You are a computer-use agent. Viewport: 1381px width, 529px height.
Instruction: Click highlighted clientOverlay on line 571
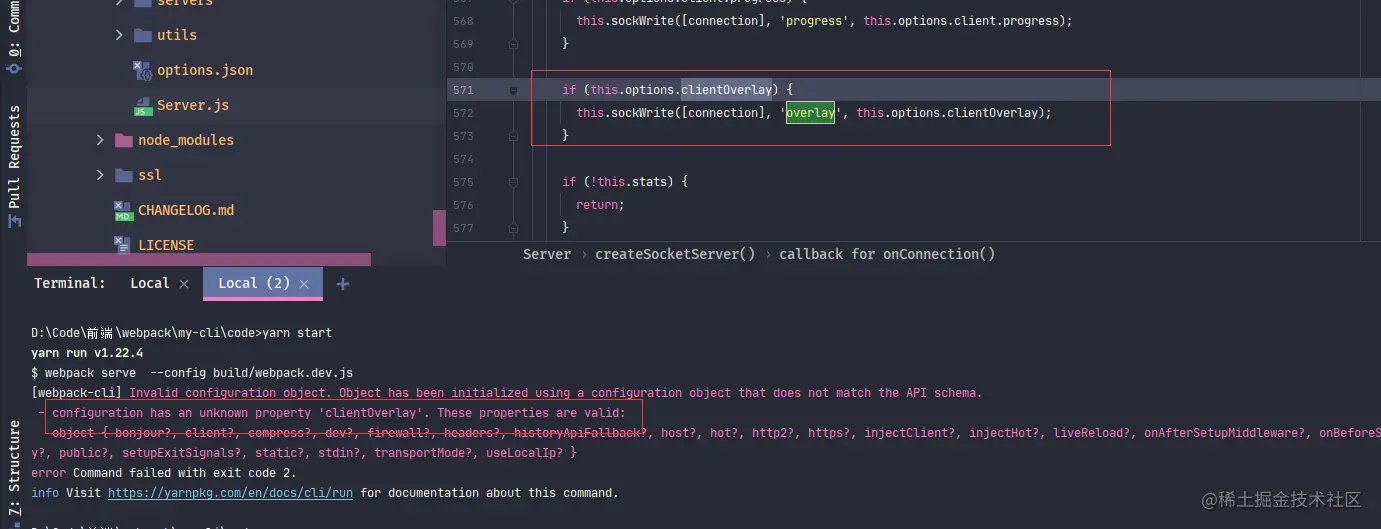click(726, 90)
